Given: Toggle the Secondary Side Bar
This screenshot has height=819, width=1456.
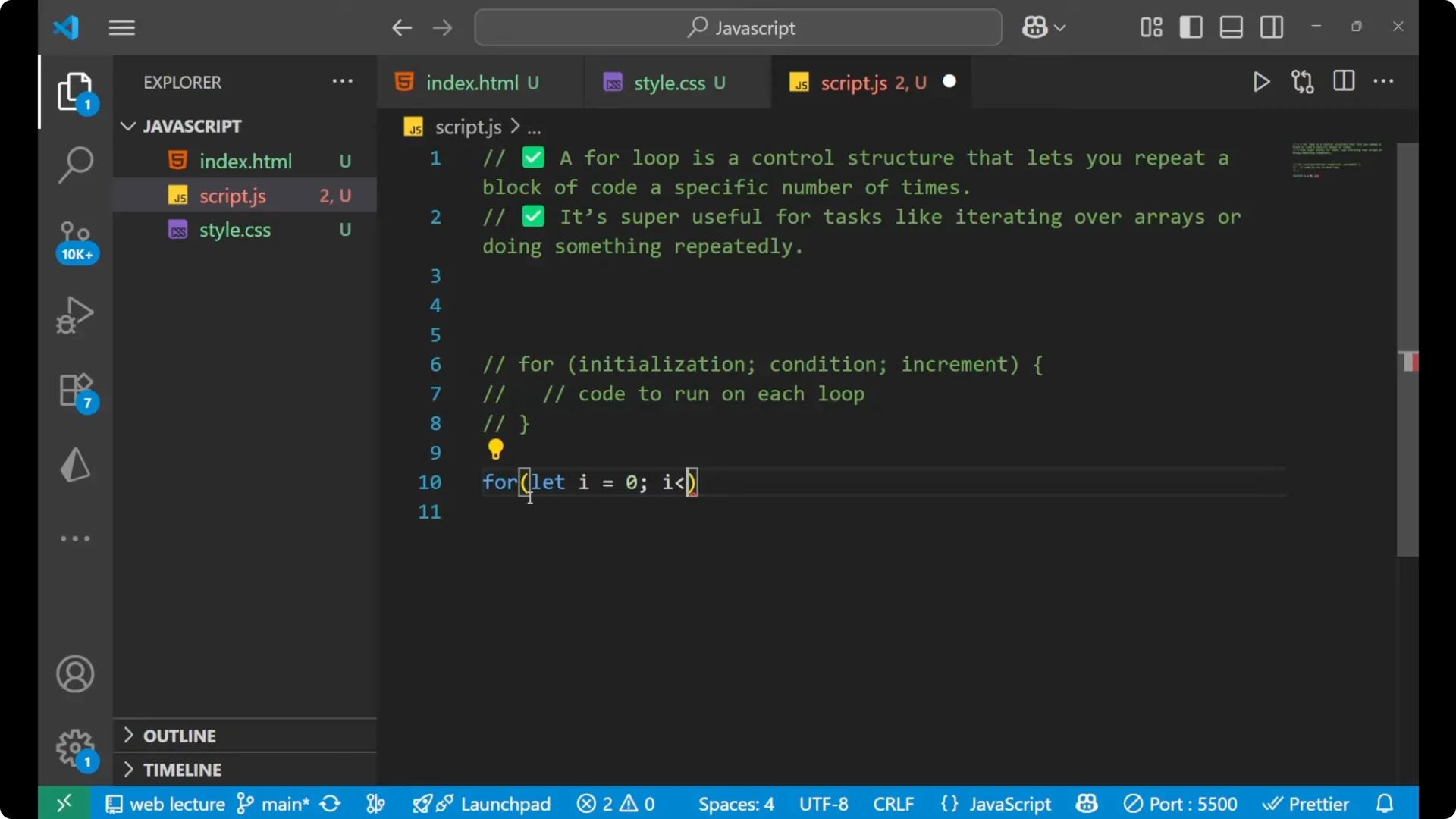Looking at the screenshot, I should pos(1271,27).
